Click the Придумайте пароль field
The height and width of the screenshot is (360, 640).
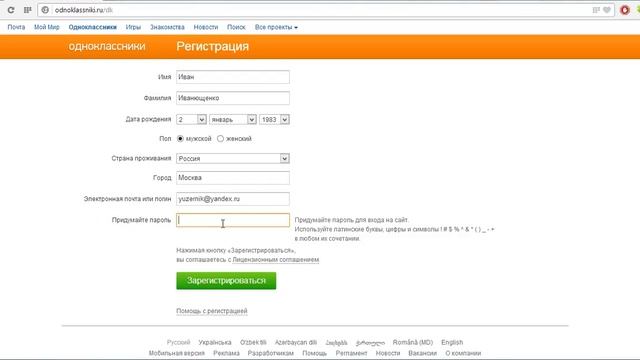point(233,220)
